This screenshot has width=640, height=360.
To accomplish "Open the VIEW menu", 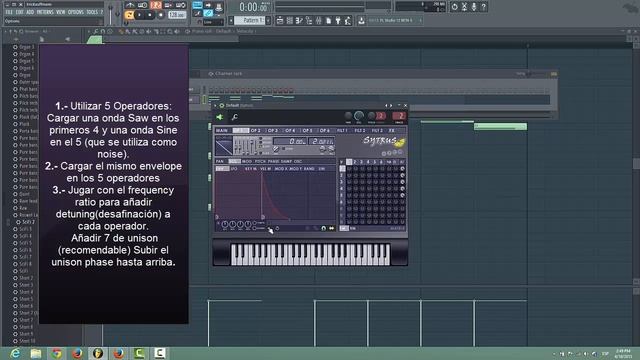I will (x=60, y=12).
